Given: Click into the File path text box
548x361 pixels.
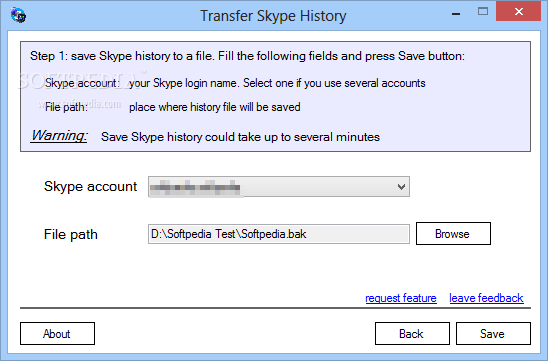Looking at the screenshot, I should tap(279, 234).
